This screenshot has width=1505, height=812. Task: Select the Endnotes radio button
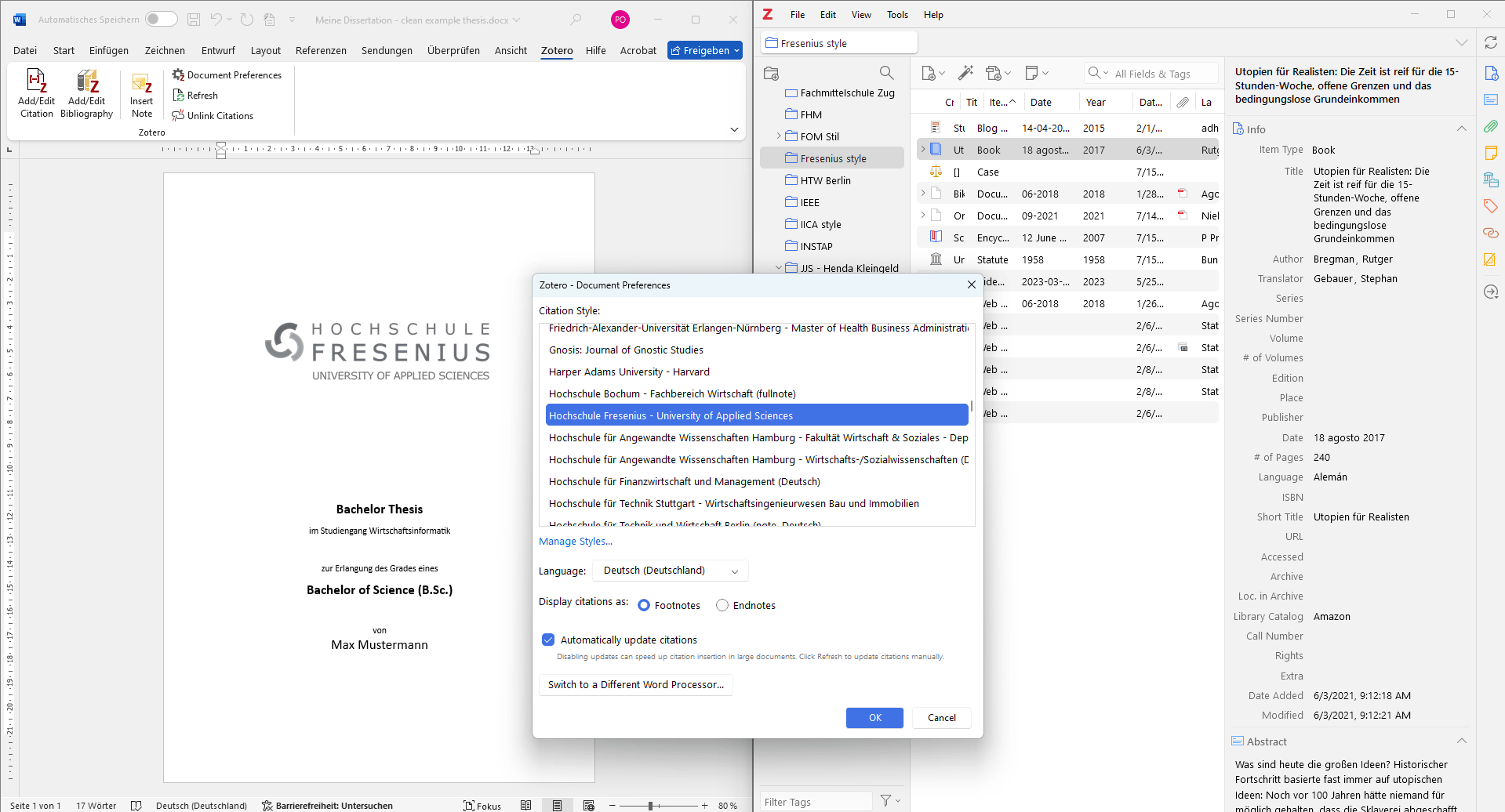tap(722, 605)
